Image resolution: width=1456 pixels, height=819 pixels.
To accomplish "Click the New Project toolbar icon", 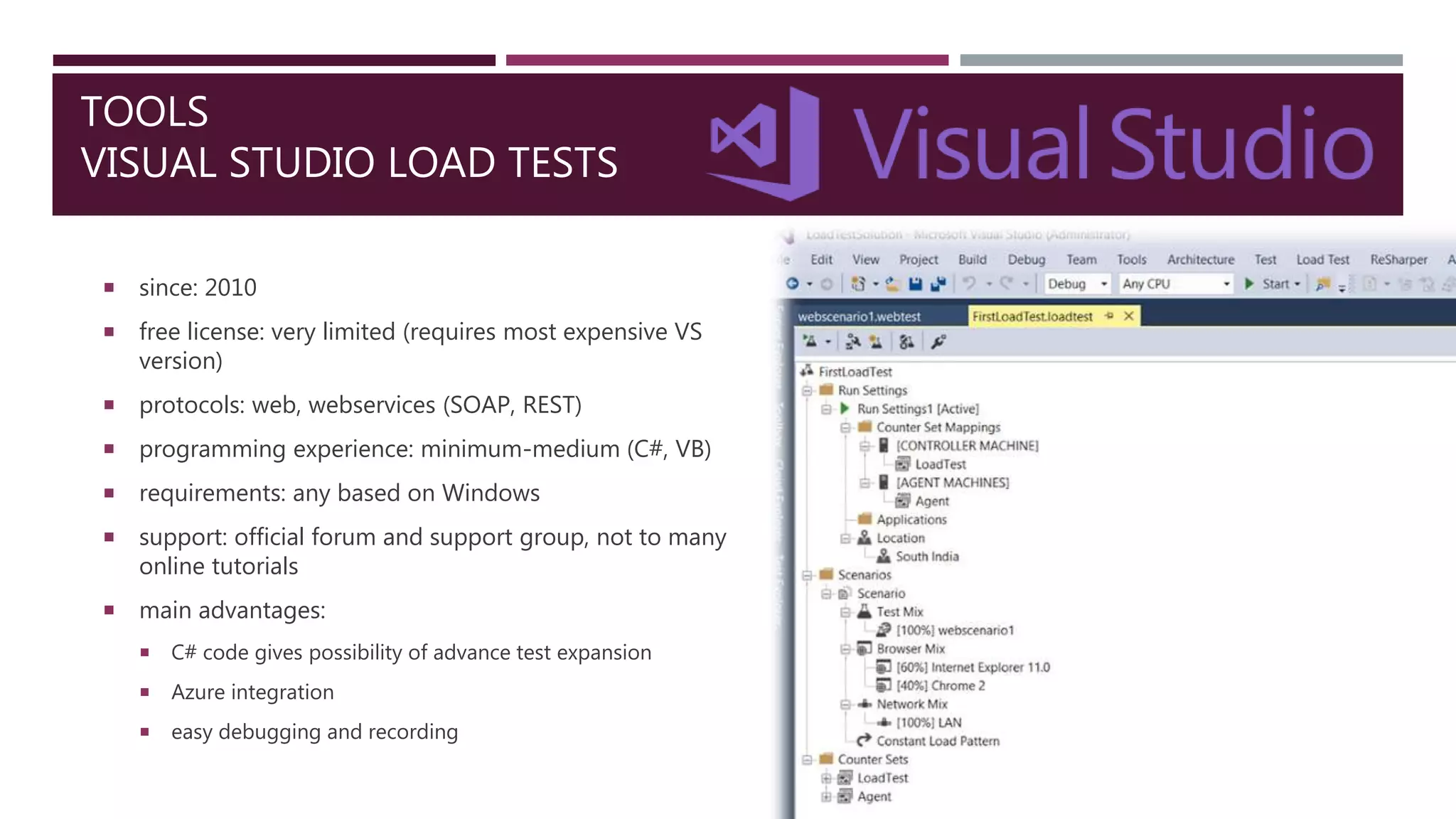I will click(858, 284).
